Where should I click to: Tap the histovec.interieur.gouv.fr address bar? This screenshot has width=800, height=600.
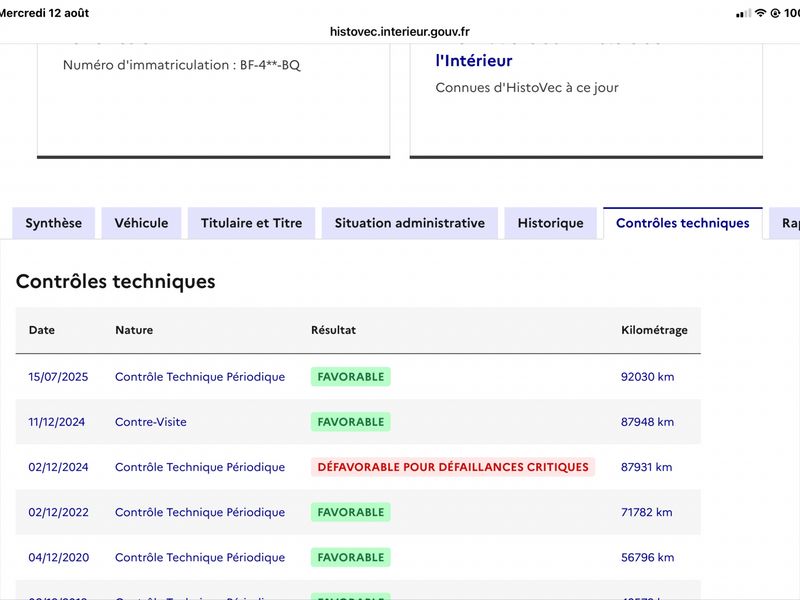(399, 32)
